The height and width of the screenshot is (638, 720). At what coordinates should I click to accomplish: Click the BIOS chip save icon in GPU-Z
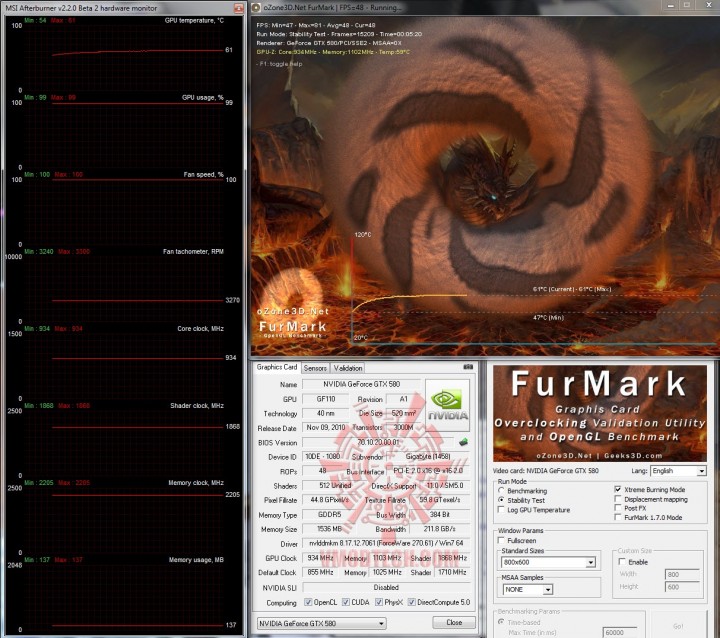pos(463,442)
